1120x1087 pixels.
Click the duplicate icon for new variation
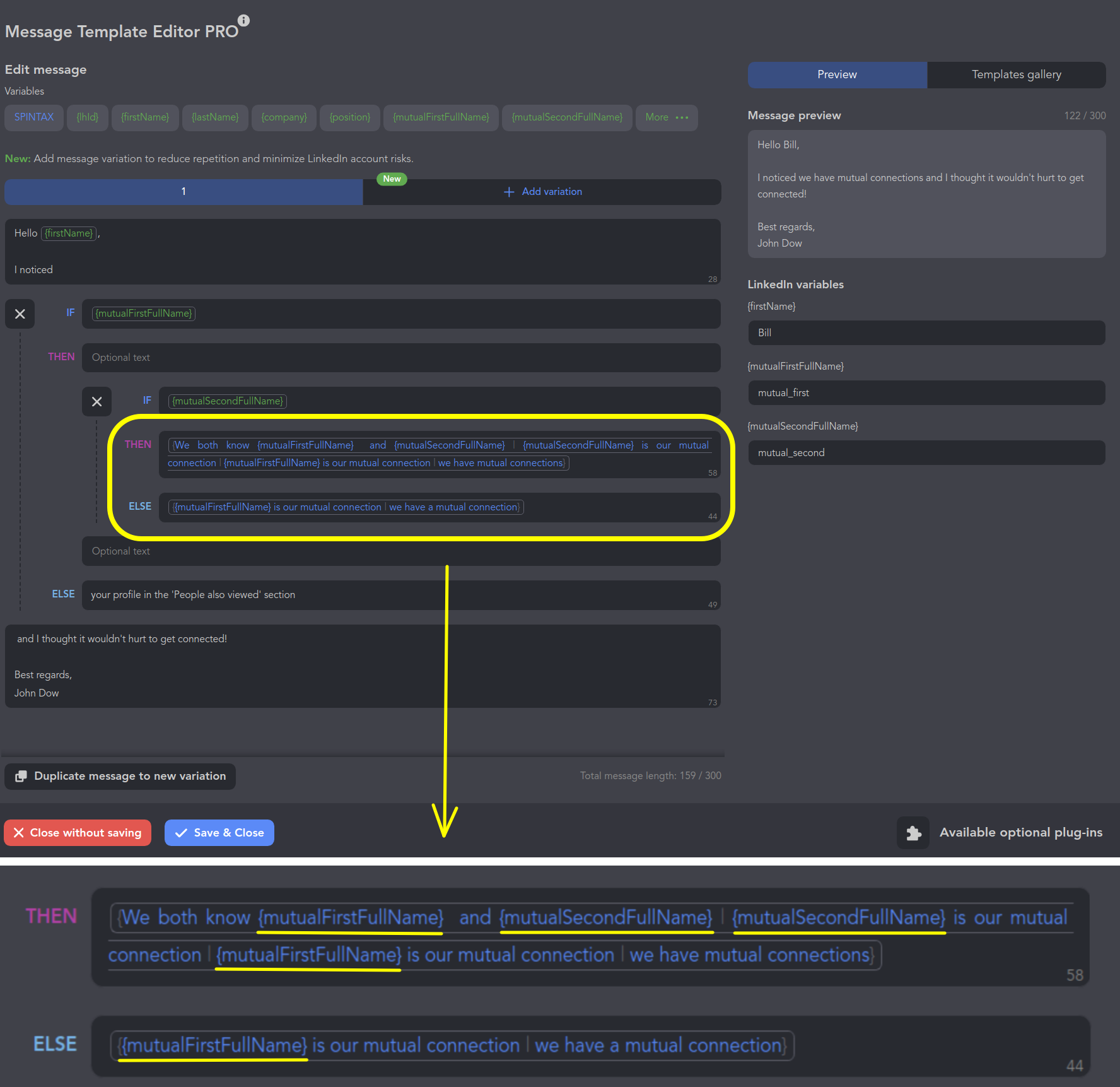point(21,776)
